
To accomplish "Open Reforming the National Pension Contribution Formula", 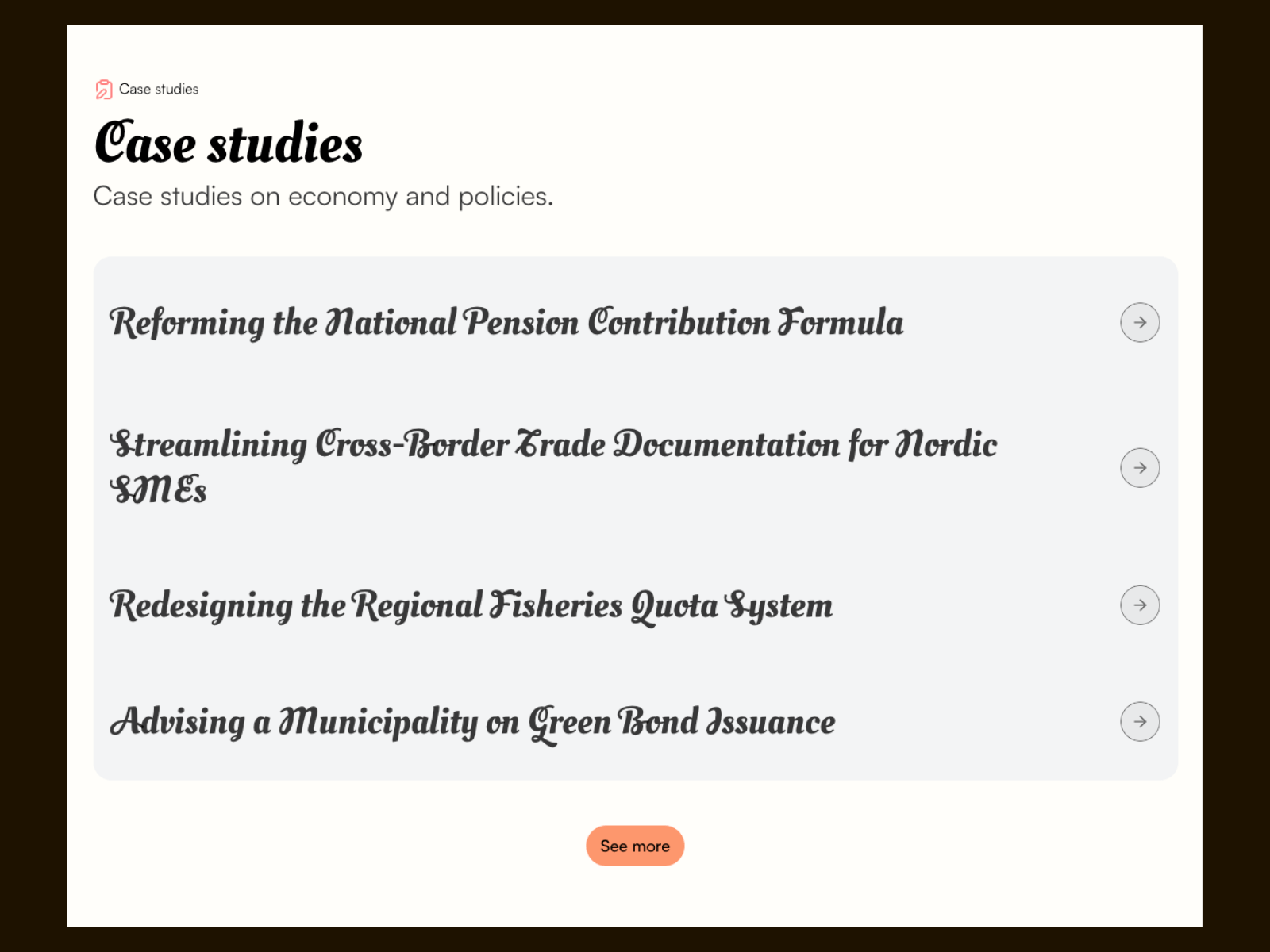I will [x=506, y=322].
